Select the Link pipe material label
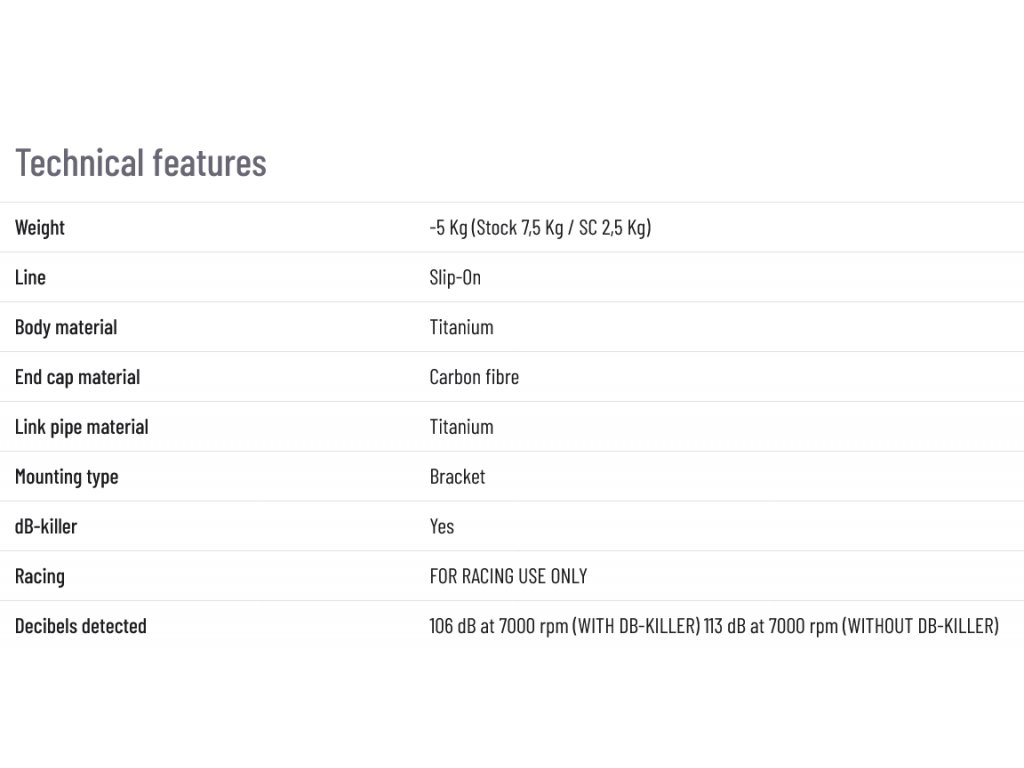1024x768 pixels. tap(82, 427)
